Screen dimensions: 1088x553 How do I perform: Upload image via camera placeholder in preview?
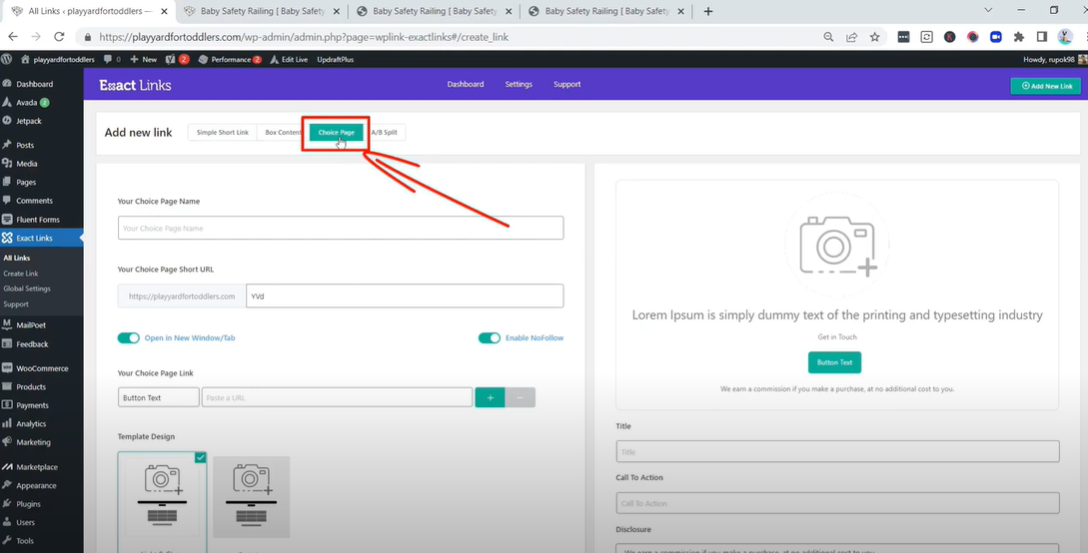[x=837, y=246]
